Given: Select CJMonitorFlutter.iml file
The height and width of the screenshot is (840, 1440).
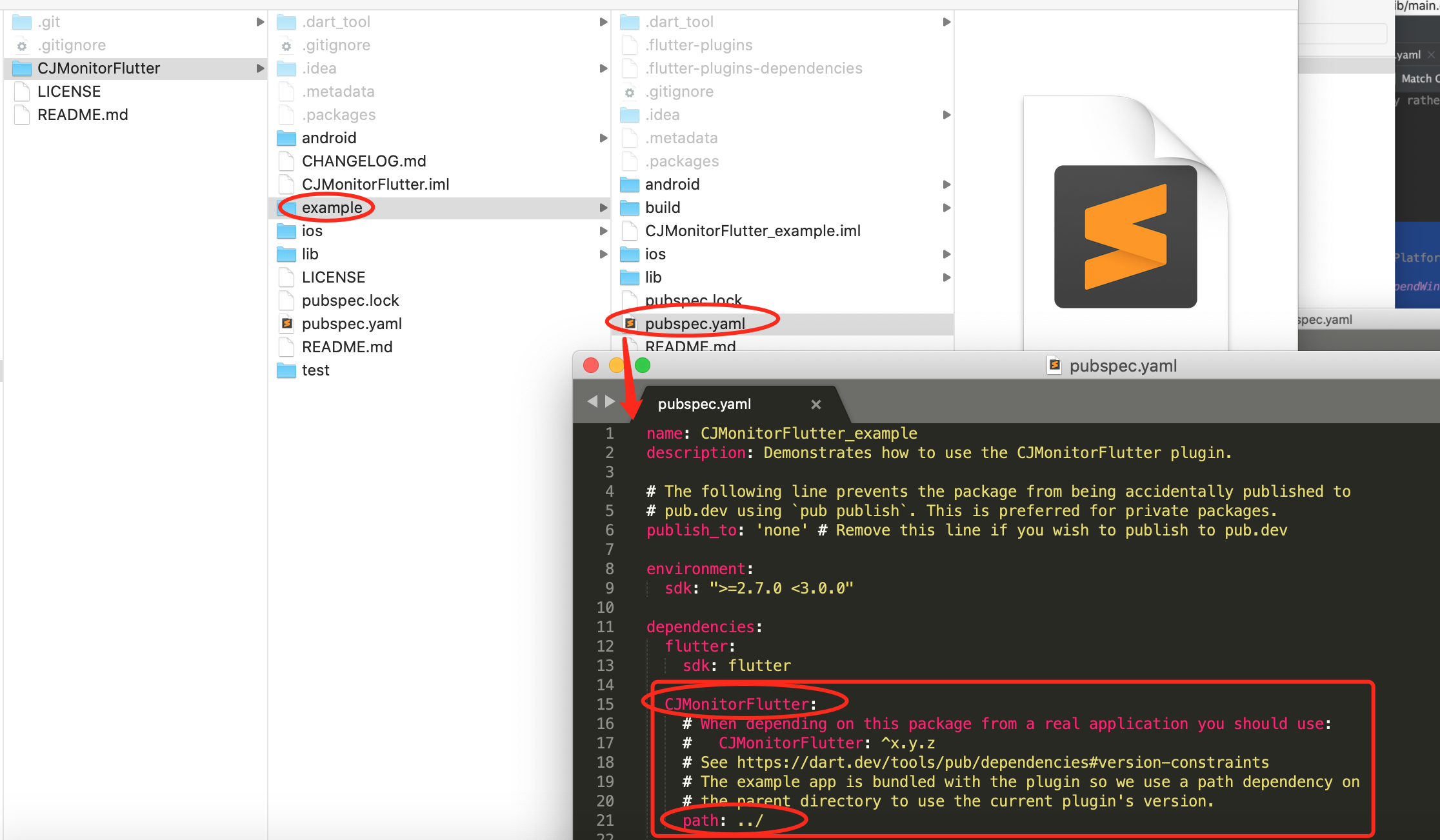Looking at the screenshot, I should click(375, 185).
